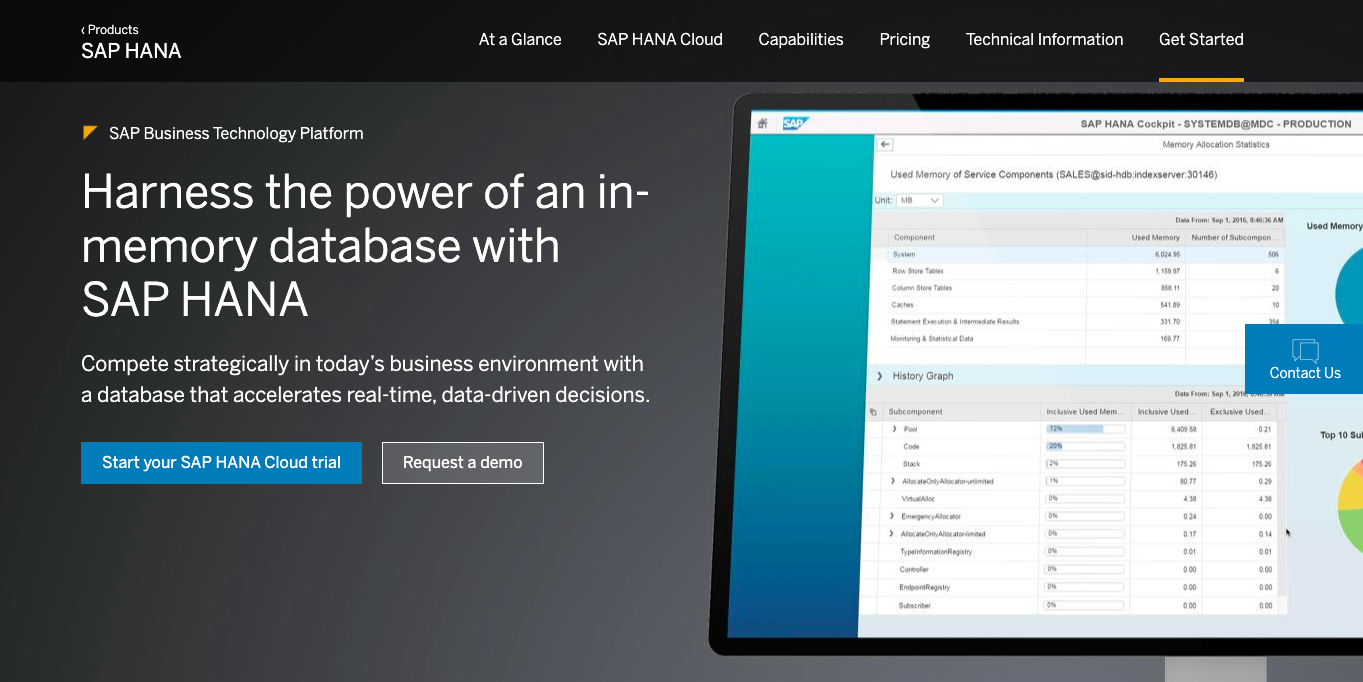Open the Technical Information tab

(x=1044, y=40)
